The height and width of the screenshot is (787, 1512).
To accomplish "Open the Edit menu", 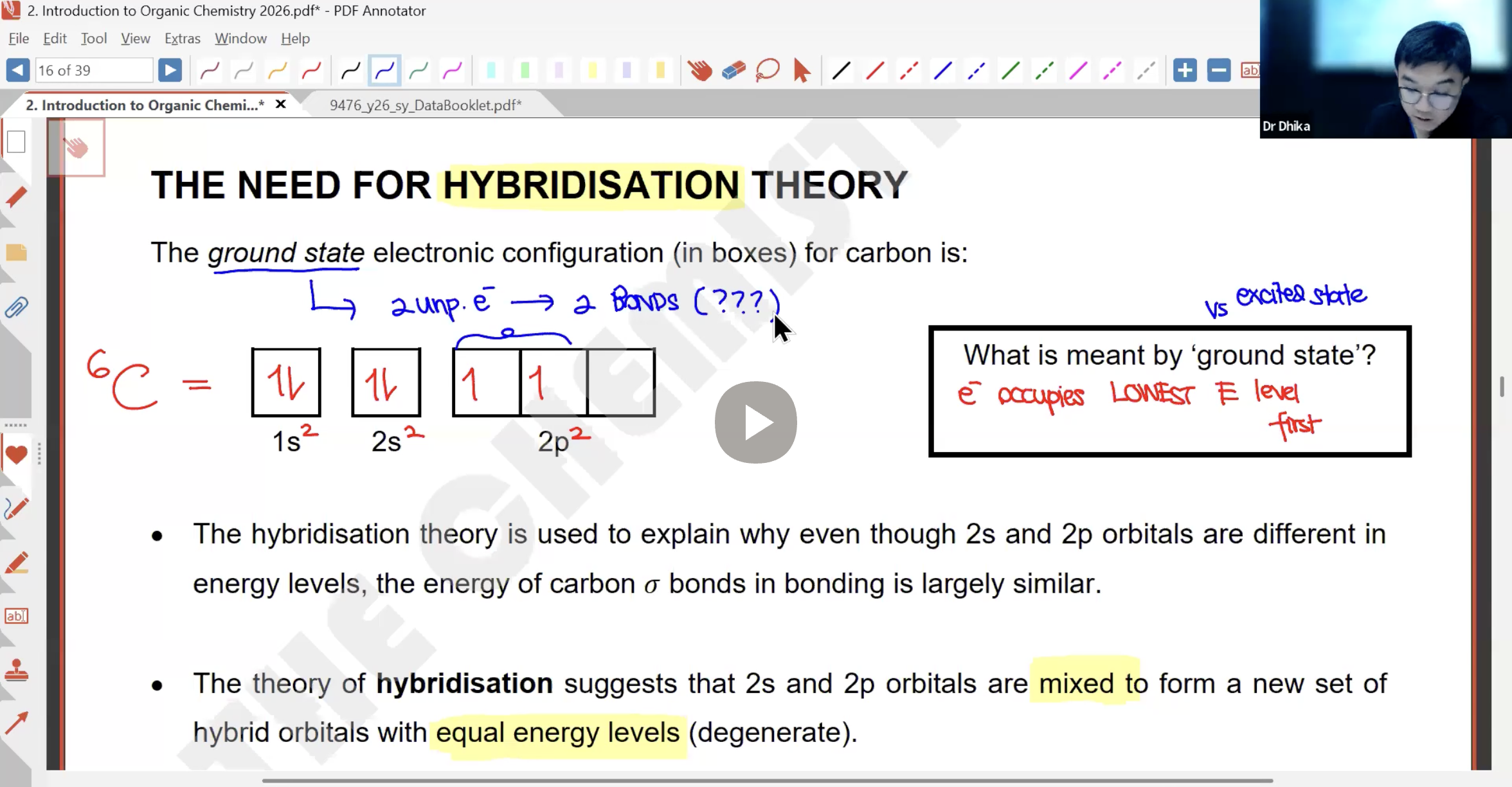I will coord(55,39).
